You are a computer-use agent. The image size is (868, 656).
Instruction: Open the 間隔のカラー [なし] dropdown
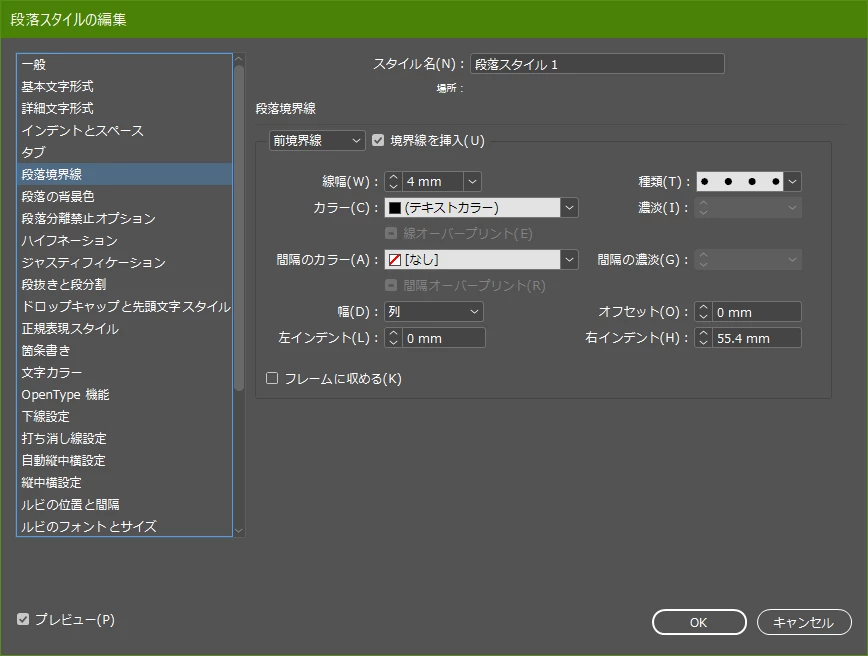tap(481, 260)
